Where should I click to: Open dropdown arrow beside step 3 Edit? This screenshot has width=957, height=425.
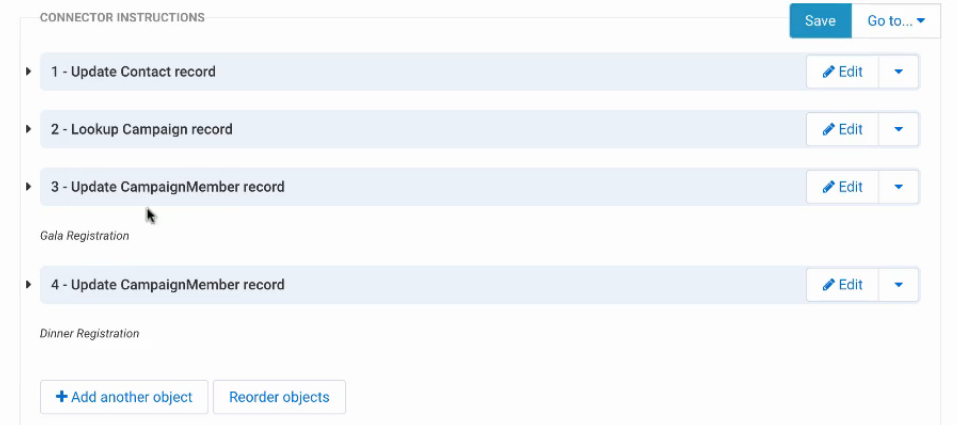(898, 187)
